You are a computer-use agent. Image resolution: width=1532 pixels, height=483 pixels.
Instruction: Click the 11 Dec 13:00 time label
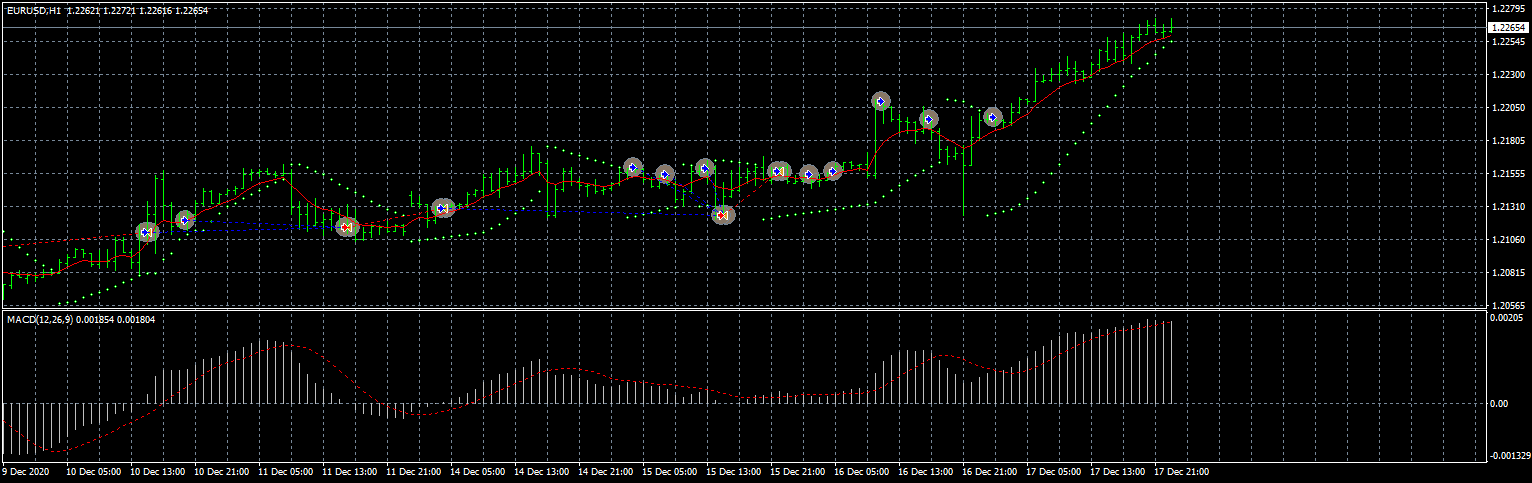click(x=350, y=470)
